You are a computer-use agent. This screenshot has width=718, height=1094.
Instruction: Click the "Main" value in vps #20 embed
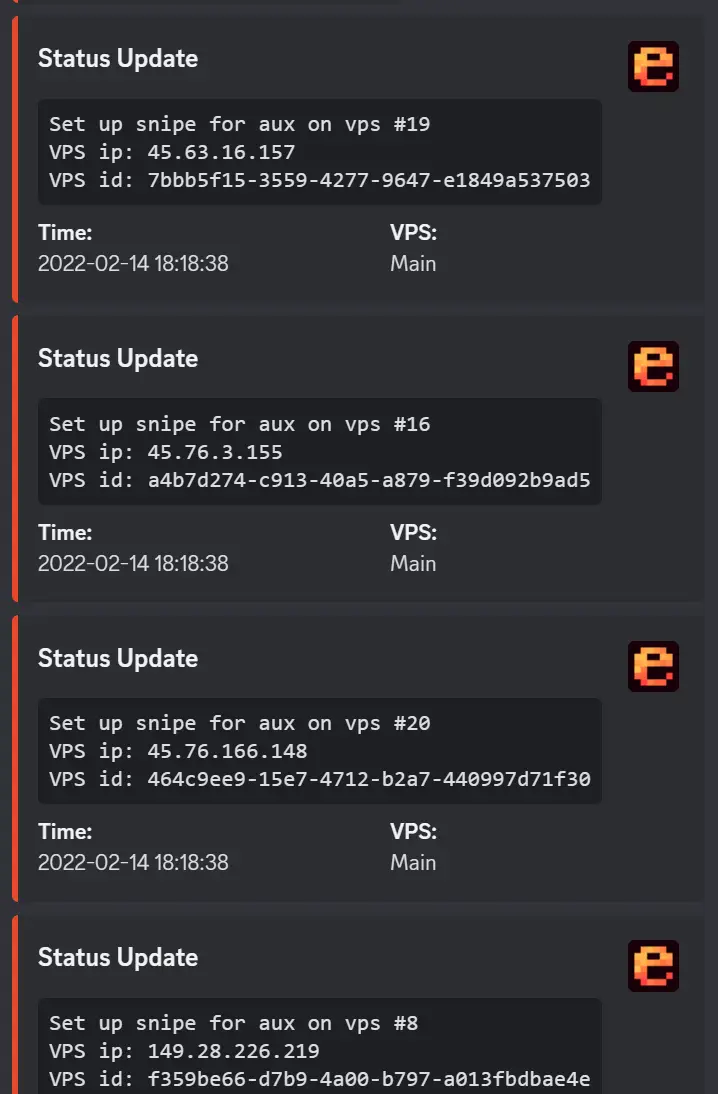coord(413,862)
